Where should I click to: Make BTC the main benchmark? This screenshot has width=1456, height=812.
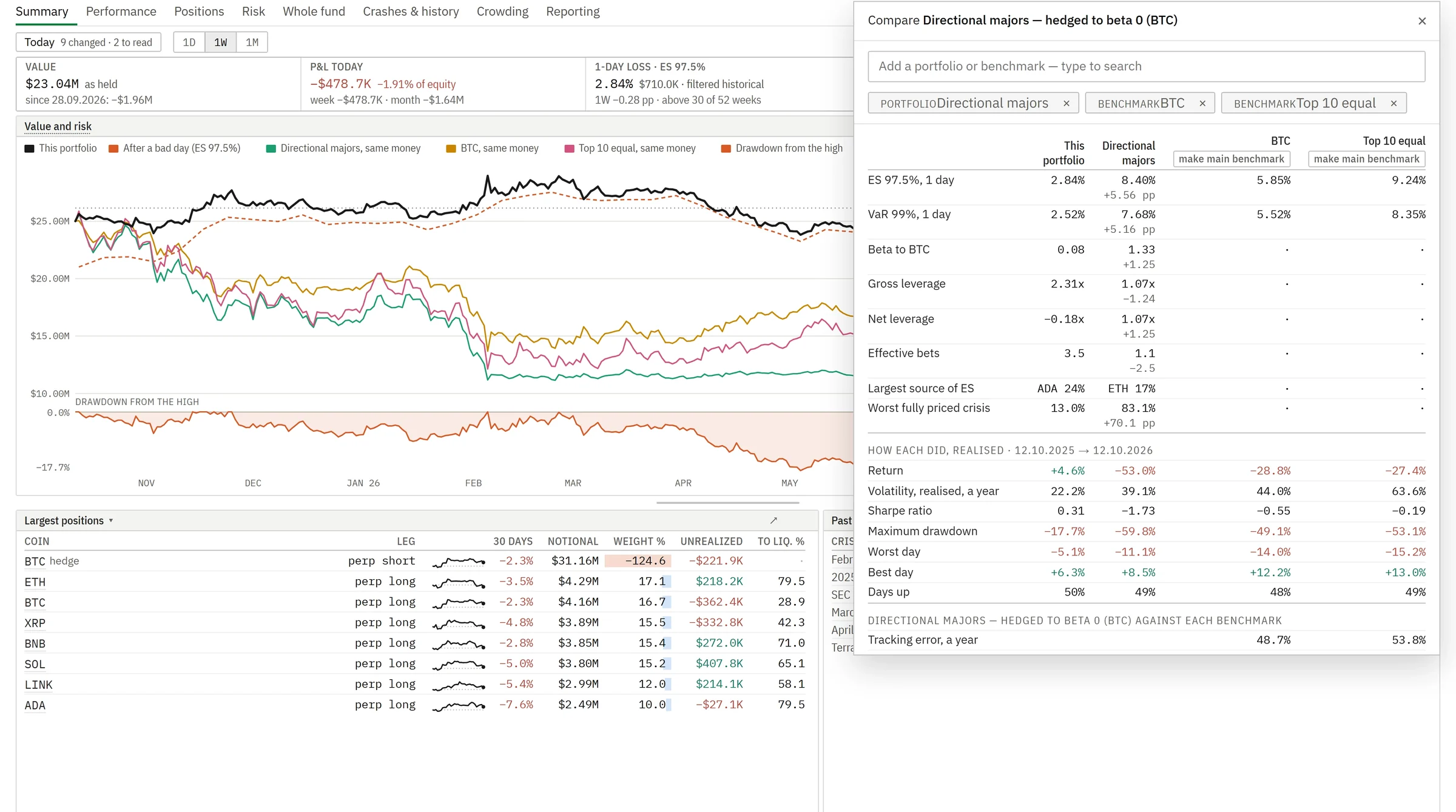(x=1231, y=159)
